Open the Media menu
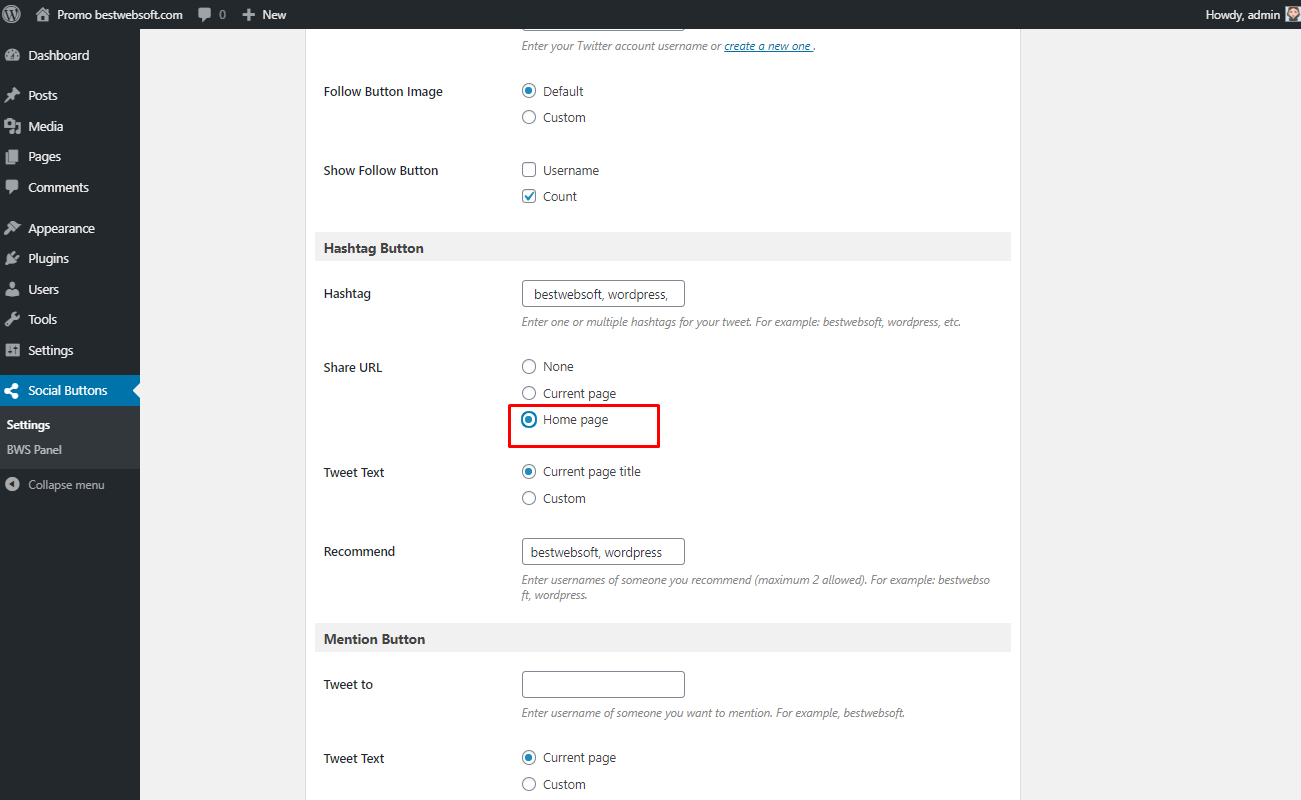This screenshot has width=1301, height=800. pyautogui.click(x=70, y=126)
